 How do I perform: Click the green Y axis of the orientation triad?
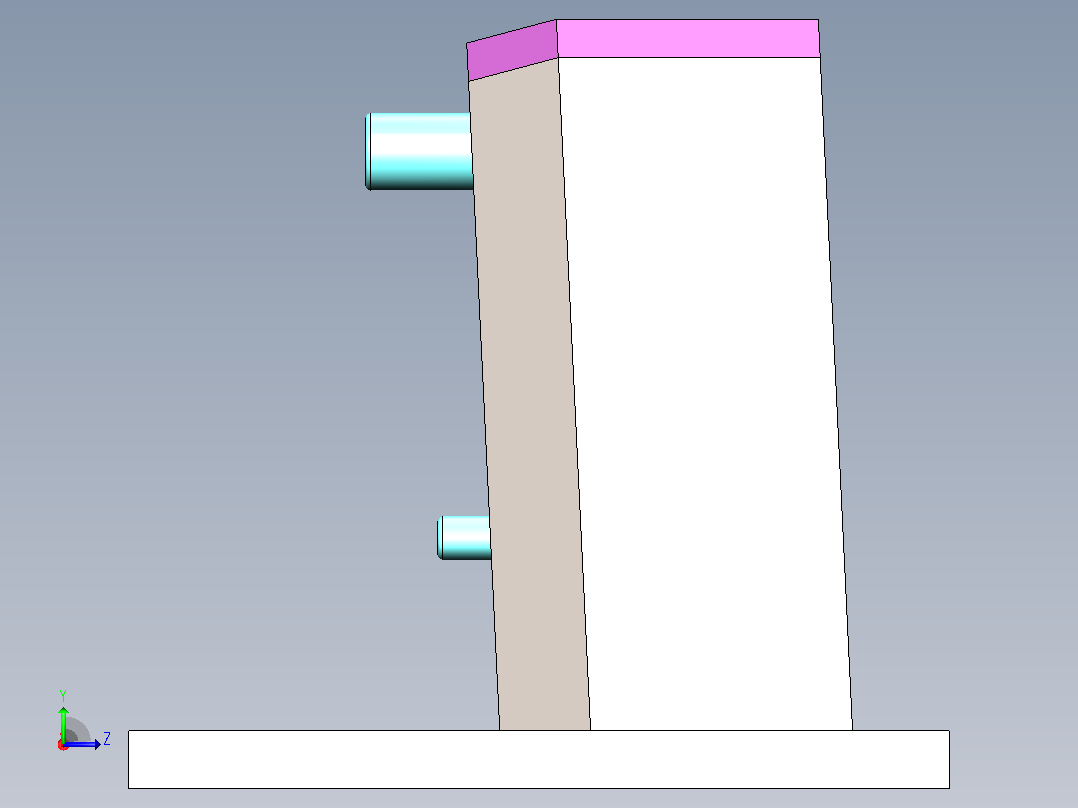tap(63, 724)
